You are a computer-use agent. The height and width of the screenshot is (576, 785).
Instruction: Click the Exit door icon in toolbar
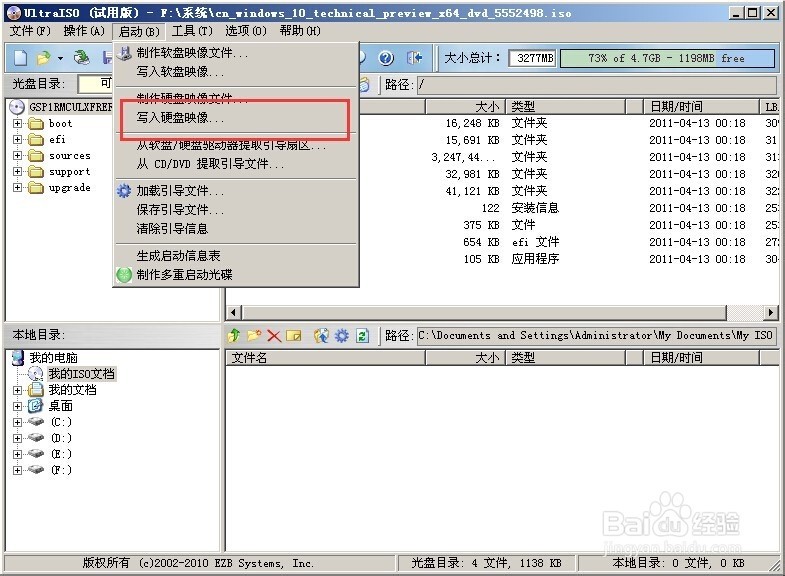tap(415, 58)
